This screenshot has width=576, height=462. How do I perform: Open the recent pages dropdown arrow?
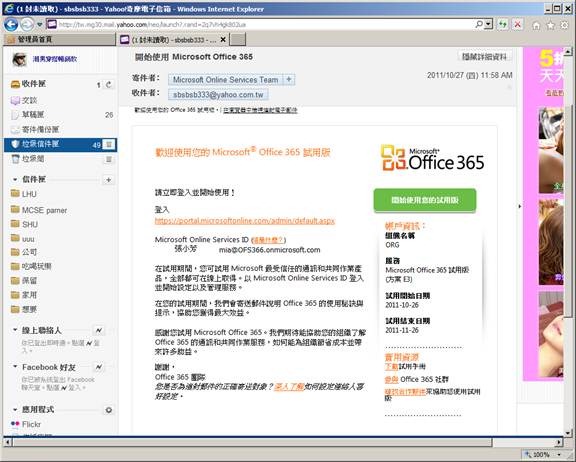coord(39,25)
